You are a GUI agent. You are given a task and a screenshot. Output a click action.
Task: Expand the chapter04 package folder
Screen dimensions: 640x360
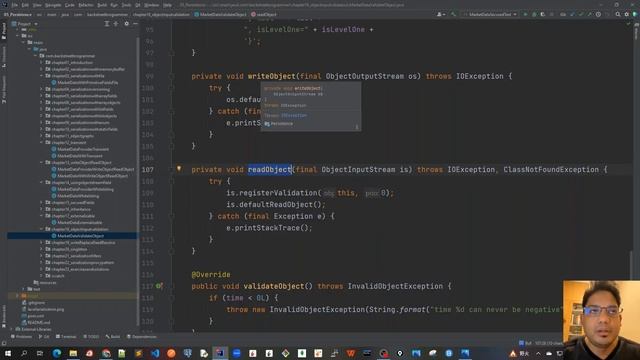pyautogui.click(x=42, y=89)
